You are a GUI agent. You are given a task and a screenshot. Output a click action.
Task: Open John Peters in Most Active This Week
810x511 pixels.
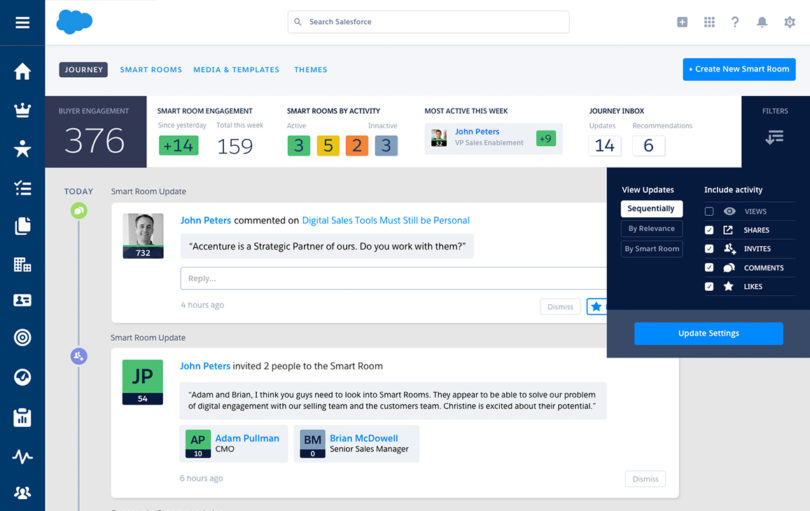coord(477,132)
